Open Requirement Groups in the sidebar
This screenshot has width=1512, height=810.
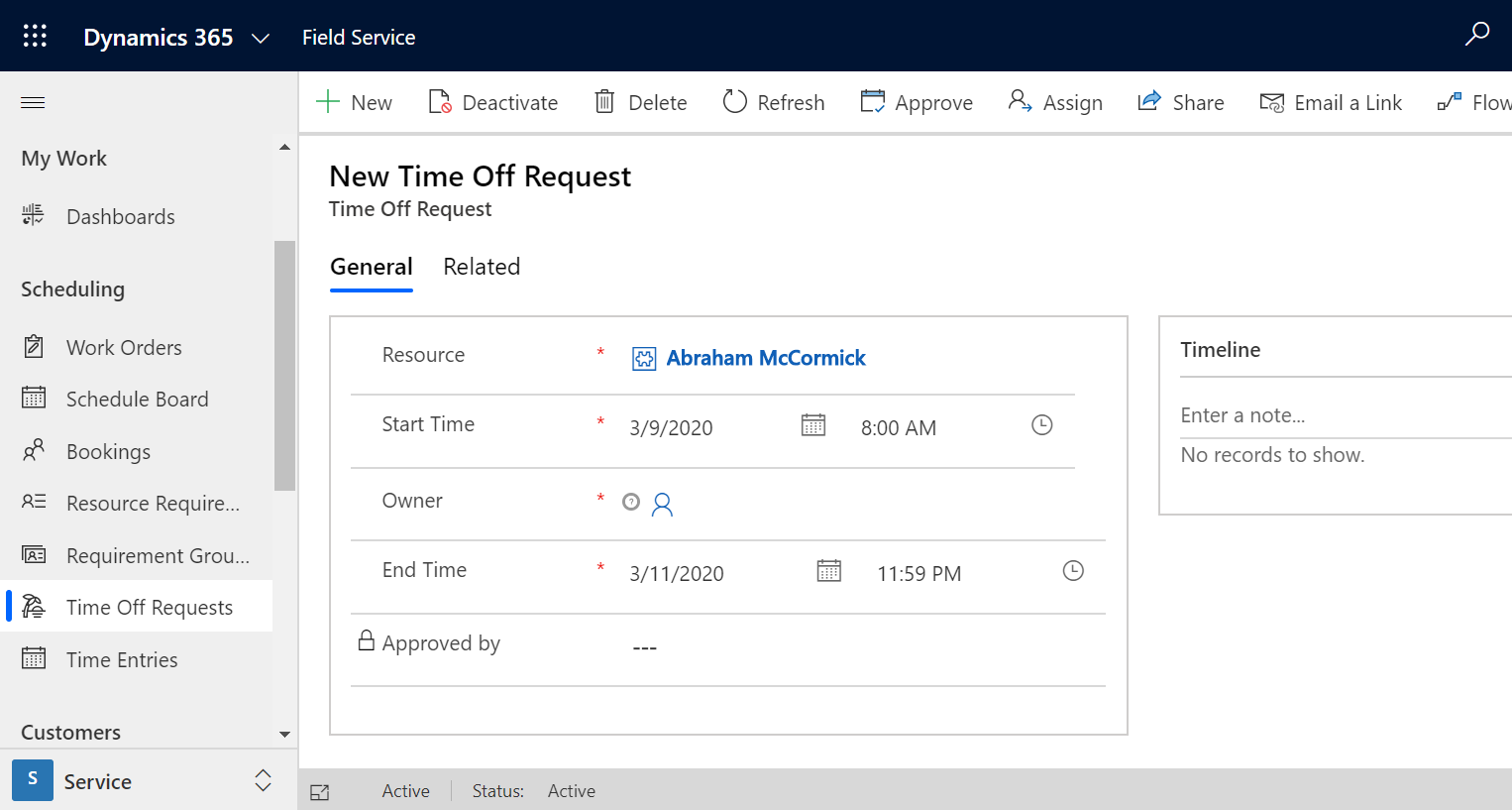[x=159, y=556]
